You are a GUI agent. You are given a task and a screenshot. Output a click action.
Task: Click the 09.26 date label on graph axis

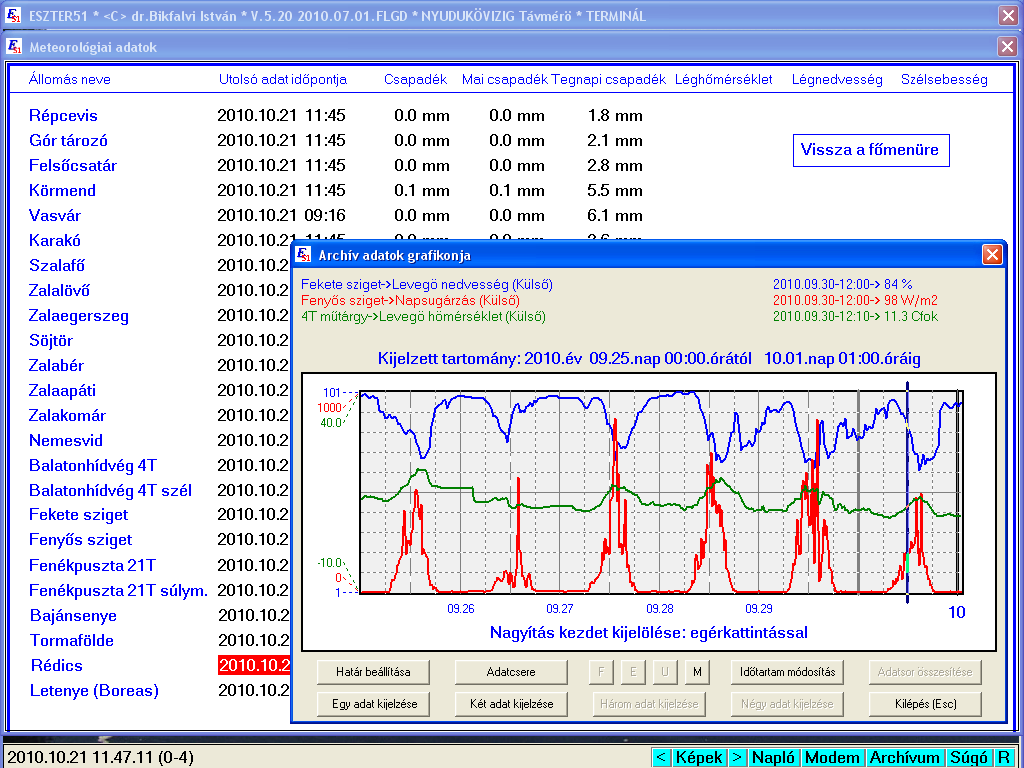point(460,609)
